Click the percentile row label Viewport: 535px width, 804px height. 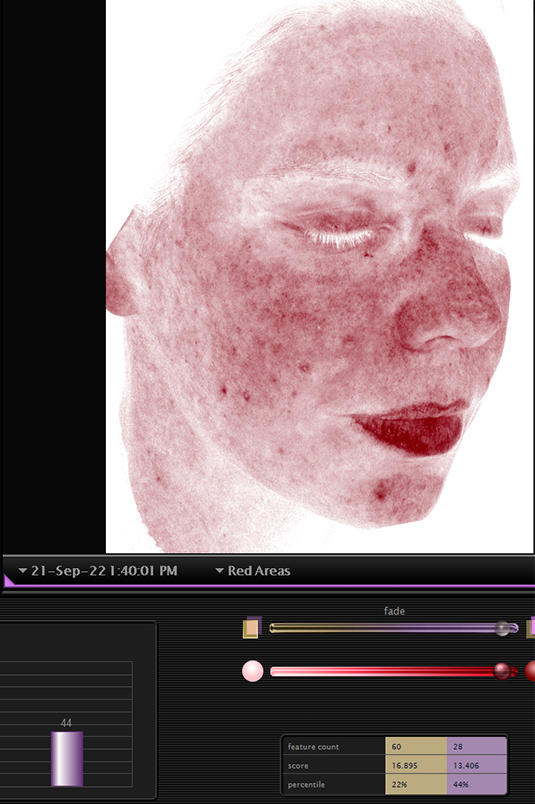coord(306,785)
